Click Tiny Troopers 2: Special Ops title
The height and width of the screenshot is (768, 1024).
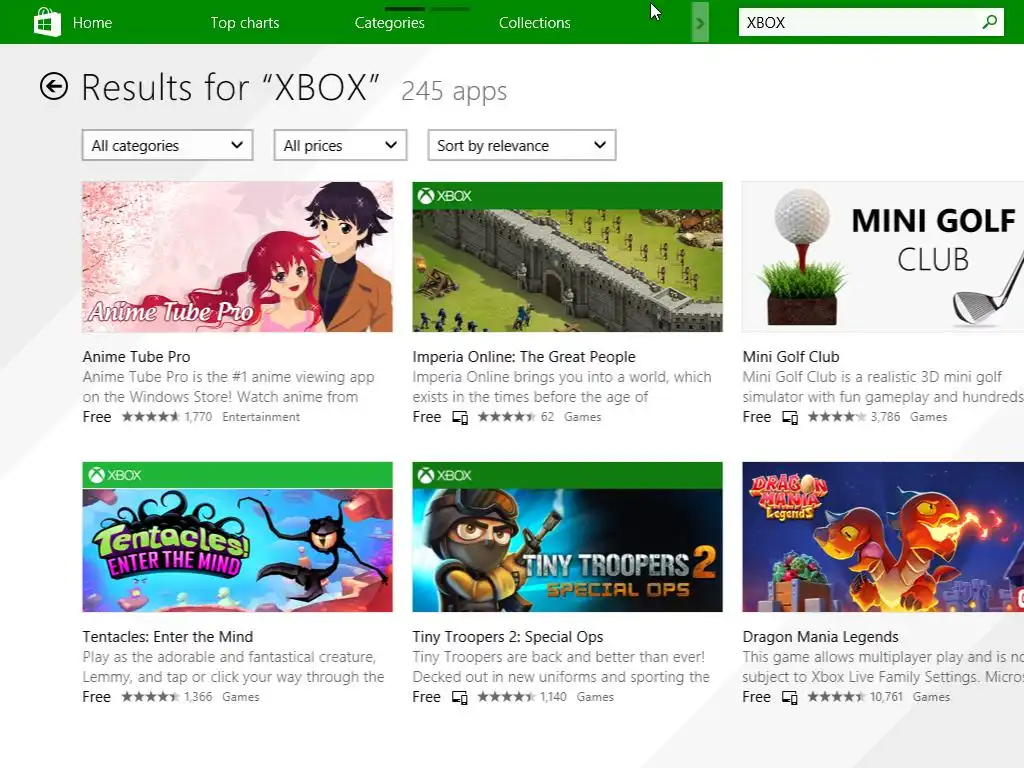point(508,637)
